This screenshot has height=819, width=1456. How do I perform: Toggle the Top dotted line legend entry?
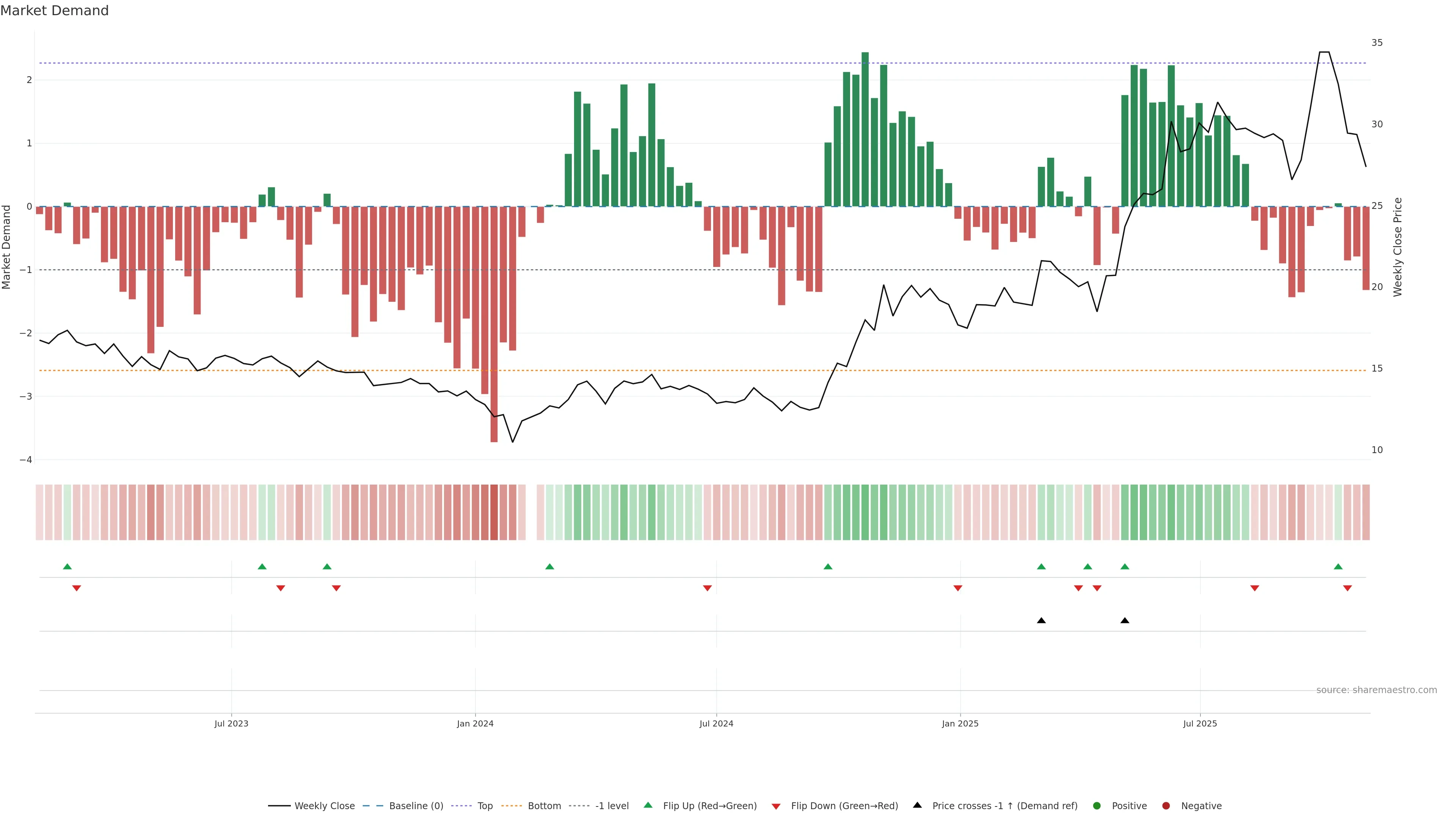[x=485, y=806]
